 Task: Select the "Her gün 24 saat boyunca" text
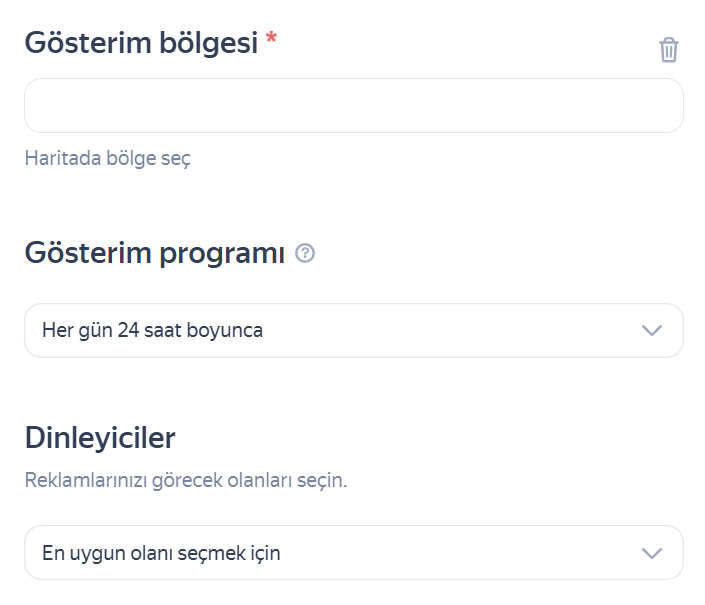click(152, 331)
